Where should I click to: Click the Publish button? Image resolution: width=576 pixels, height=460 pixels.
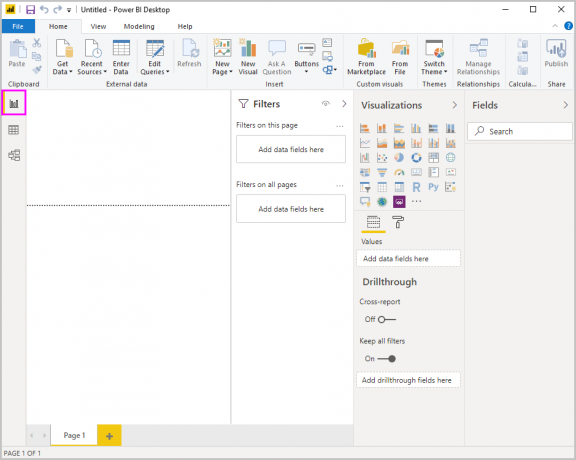556,54
